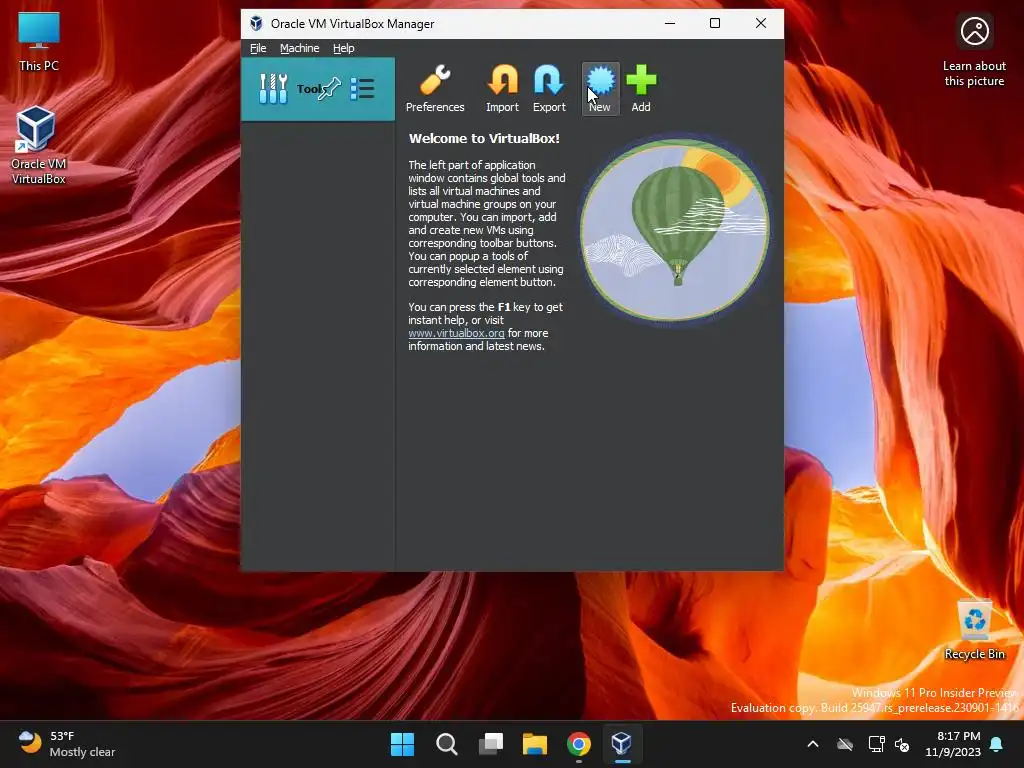The width and height of the screenshot is (1024, 768).
Task: Open taskbar Search
Action: 447,744
